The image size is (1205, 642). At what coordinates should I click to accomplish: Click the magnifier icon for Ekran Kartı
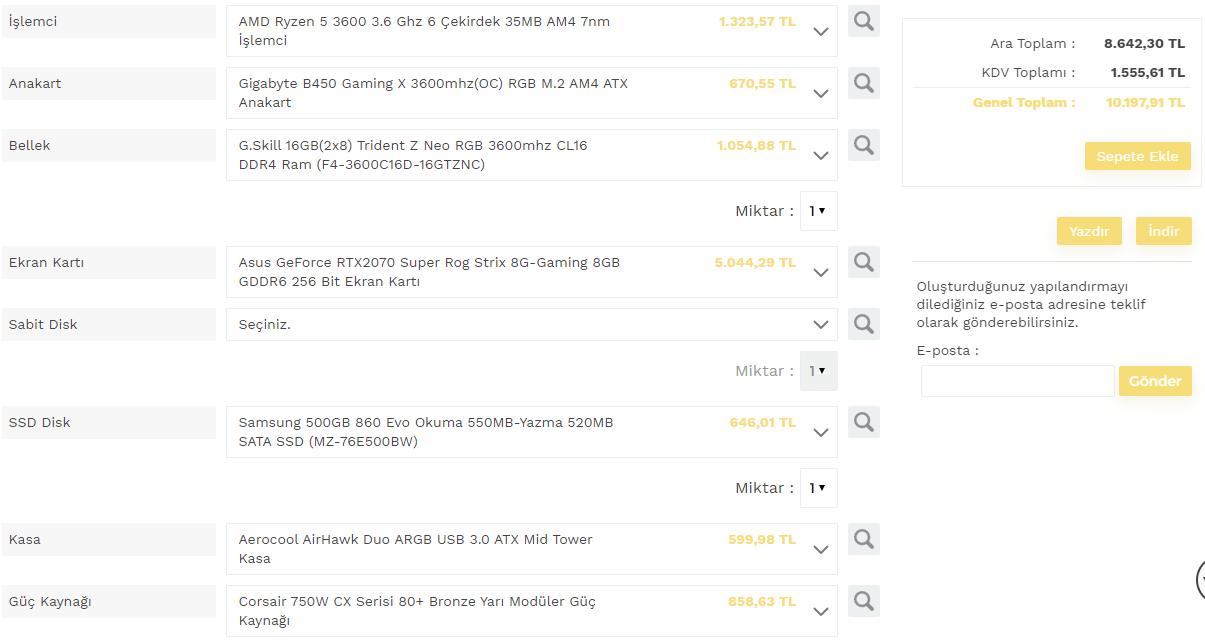tap(864, 262)
